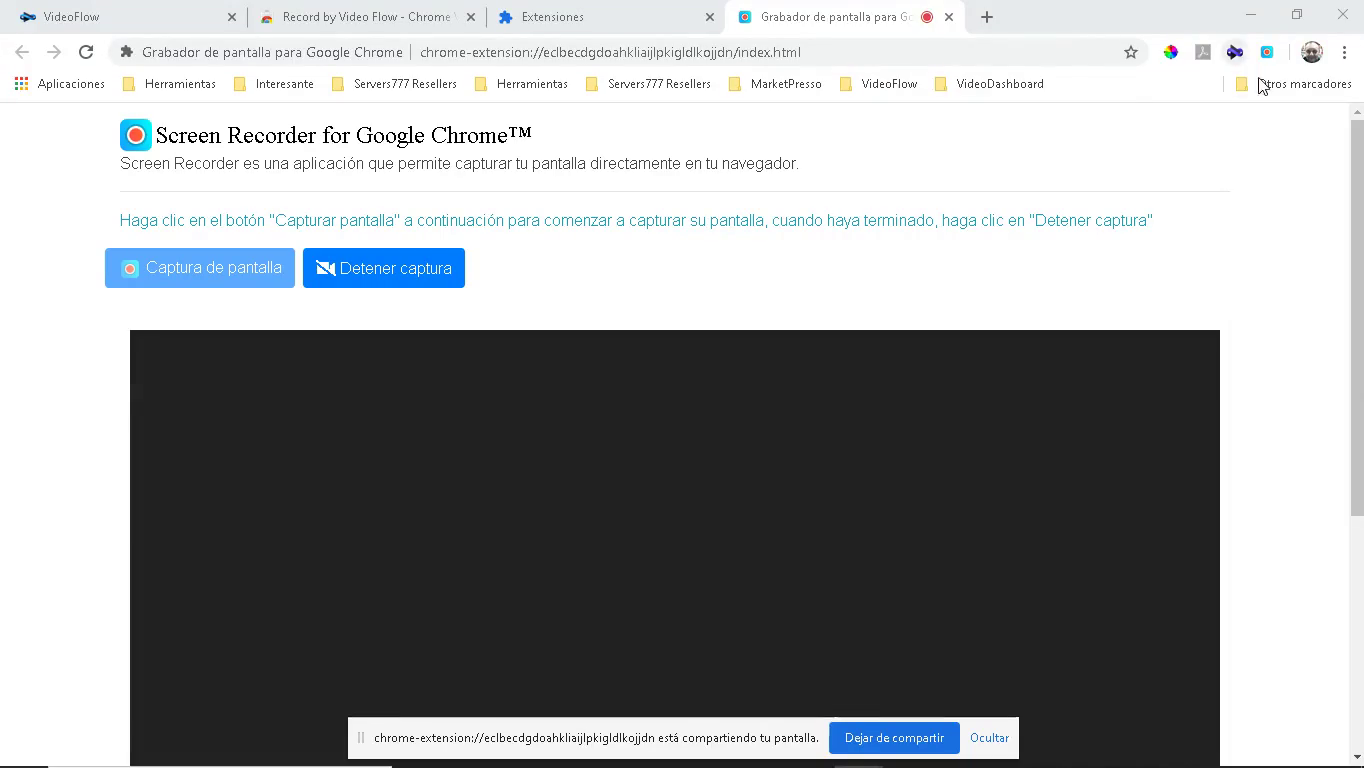This screenshot has height=768, width=1364.
Task: Open Herramientas folder beside Aplicaciones
Action: (169, 84)
